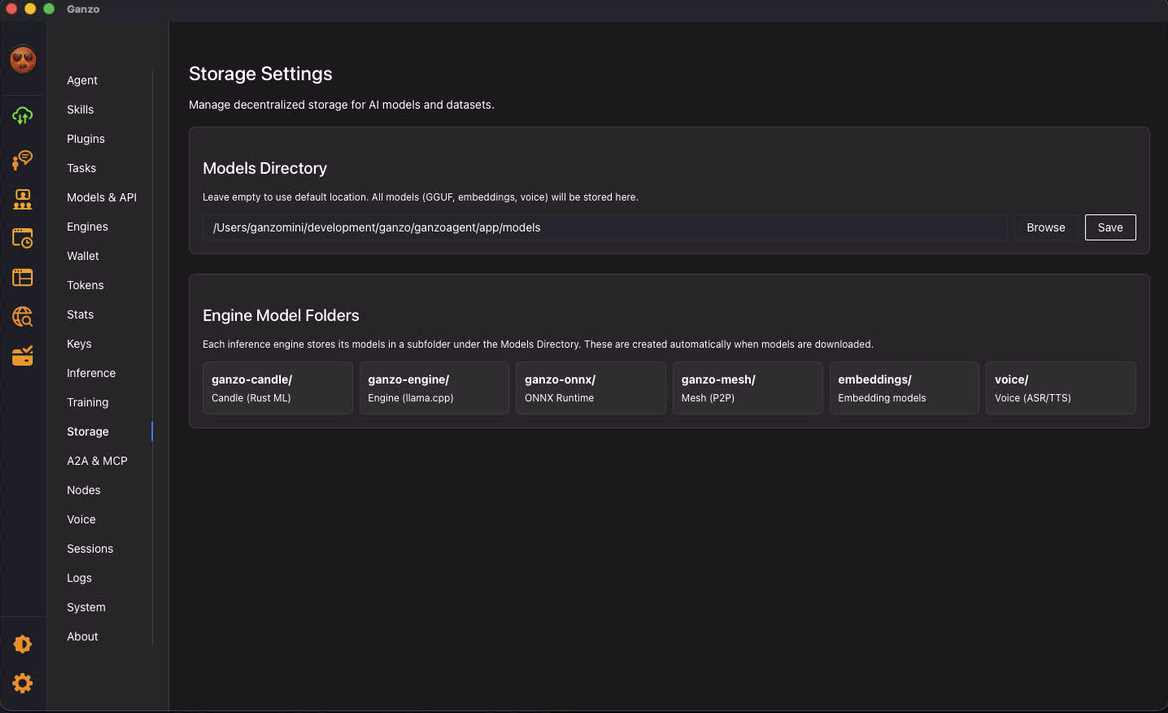
Task: Toggle the theme brightness icon
Action: click(22, 644)
